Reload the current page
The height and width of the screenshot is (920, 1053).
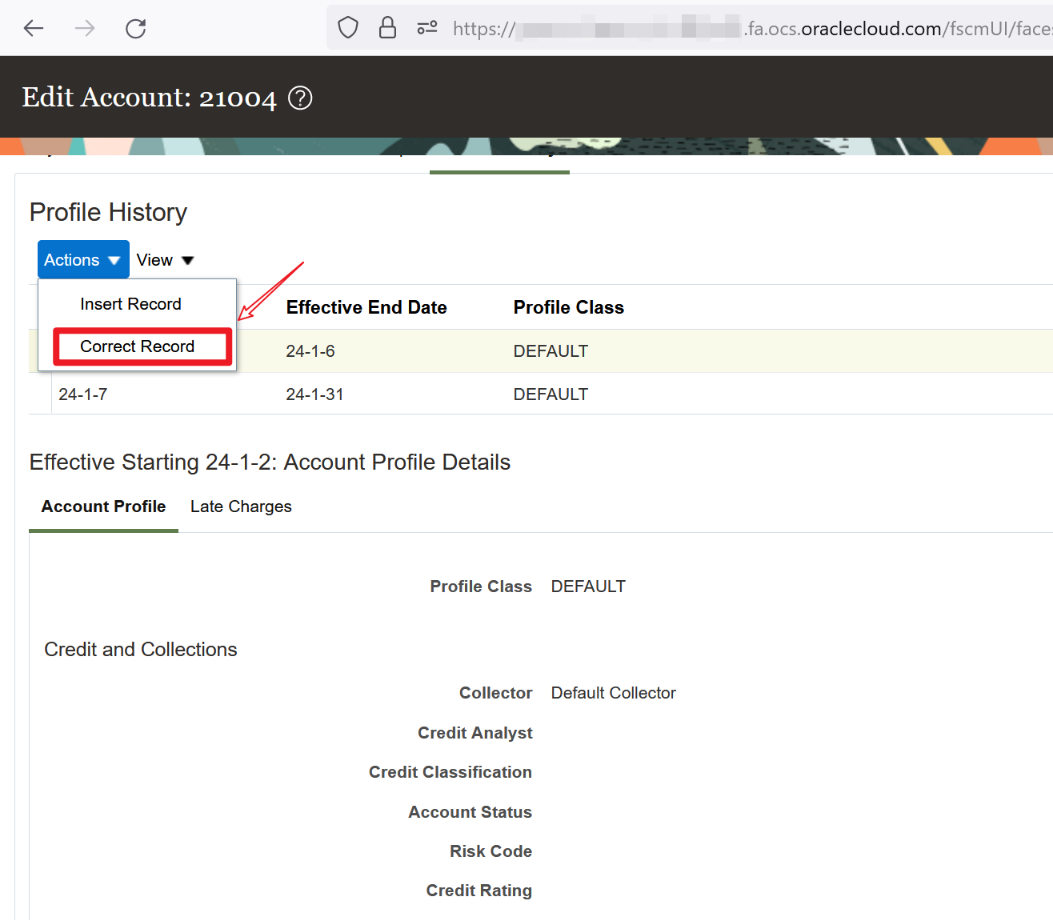(x=135, y=28)
